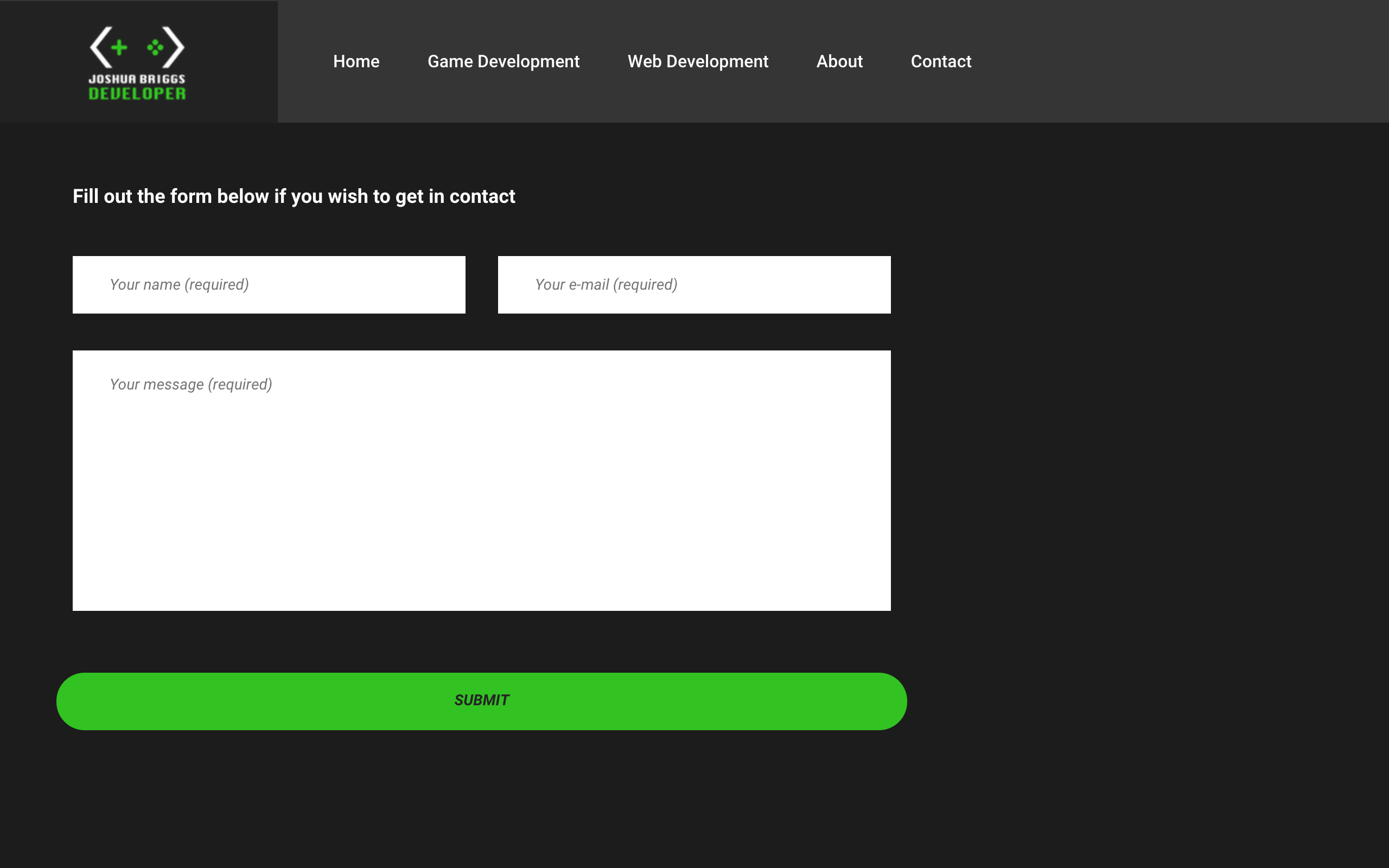Viewport: 1389px width, 868px height.
Task: Click the four green dots in logo
Action: pyautogui.click(x=155, y=47)
